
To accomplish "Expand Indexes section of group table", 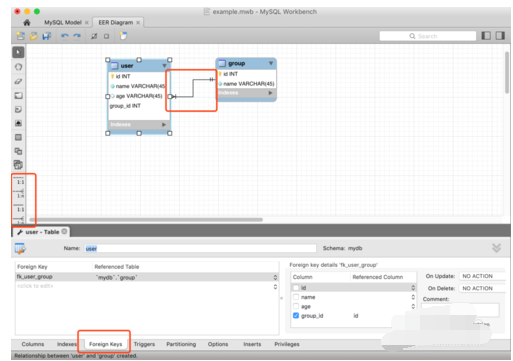I will [270, 93].
